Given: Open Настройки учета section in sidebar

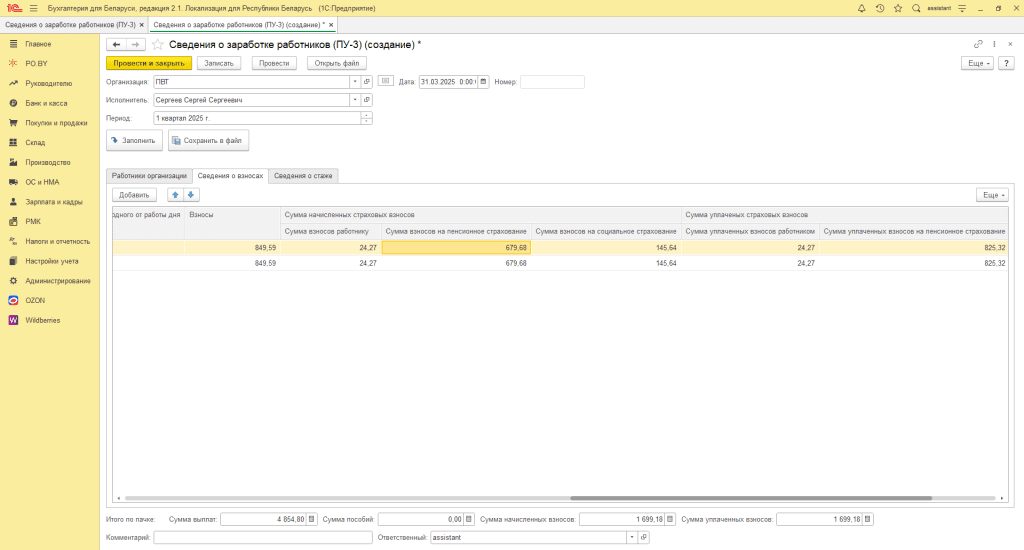Looking at the screenshot, I should [52, 261].
